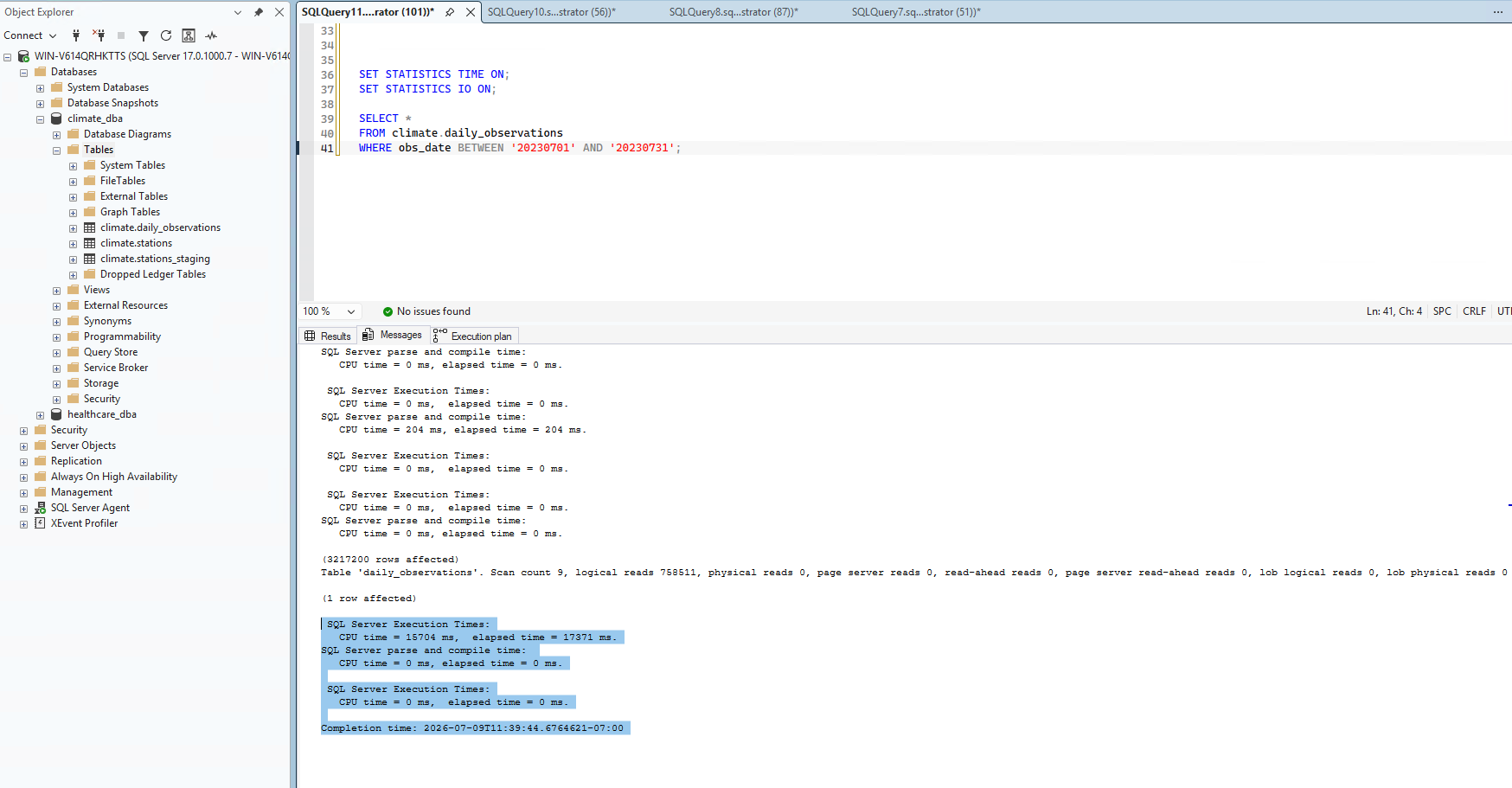1512x788 pixels.
Task: Select climate.stations_staging table icon
Action: point(89,259)
